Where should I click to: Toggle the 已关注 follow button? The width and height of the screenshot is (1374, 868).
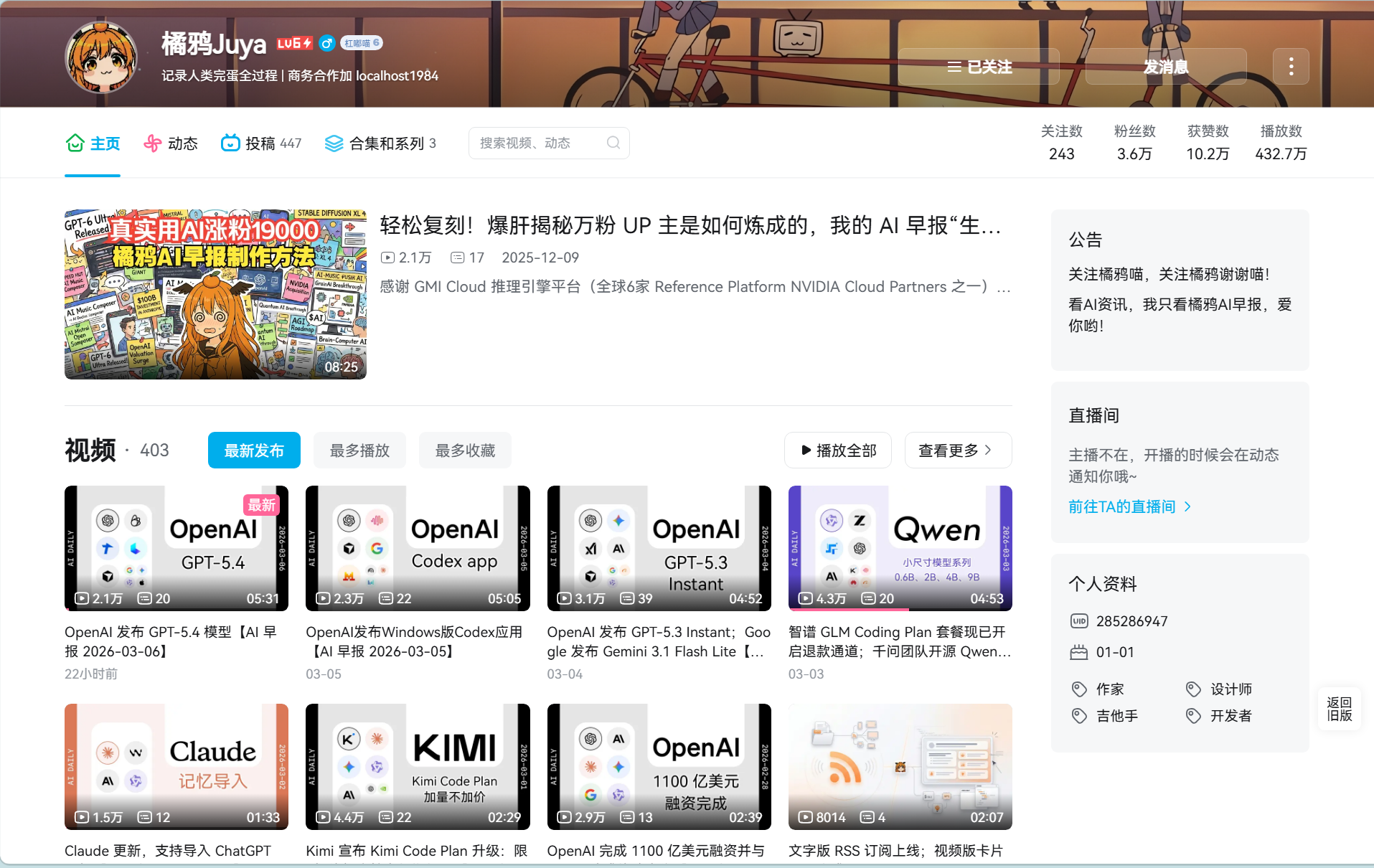click(979, 67)
